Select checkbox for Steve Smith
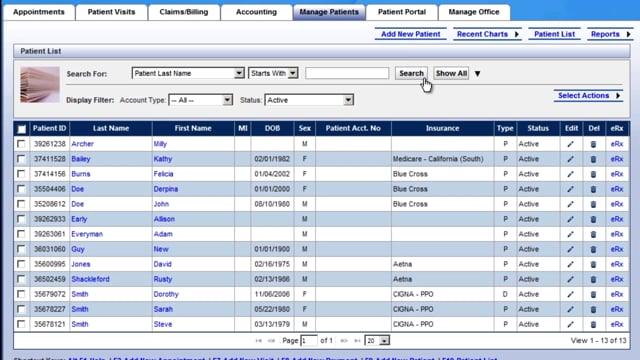The height and width of the screenshot is (360, 640). point(21,324)
